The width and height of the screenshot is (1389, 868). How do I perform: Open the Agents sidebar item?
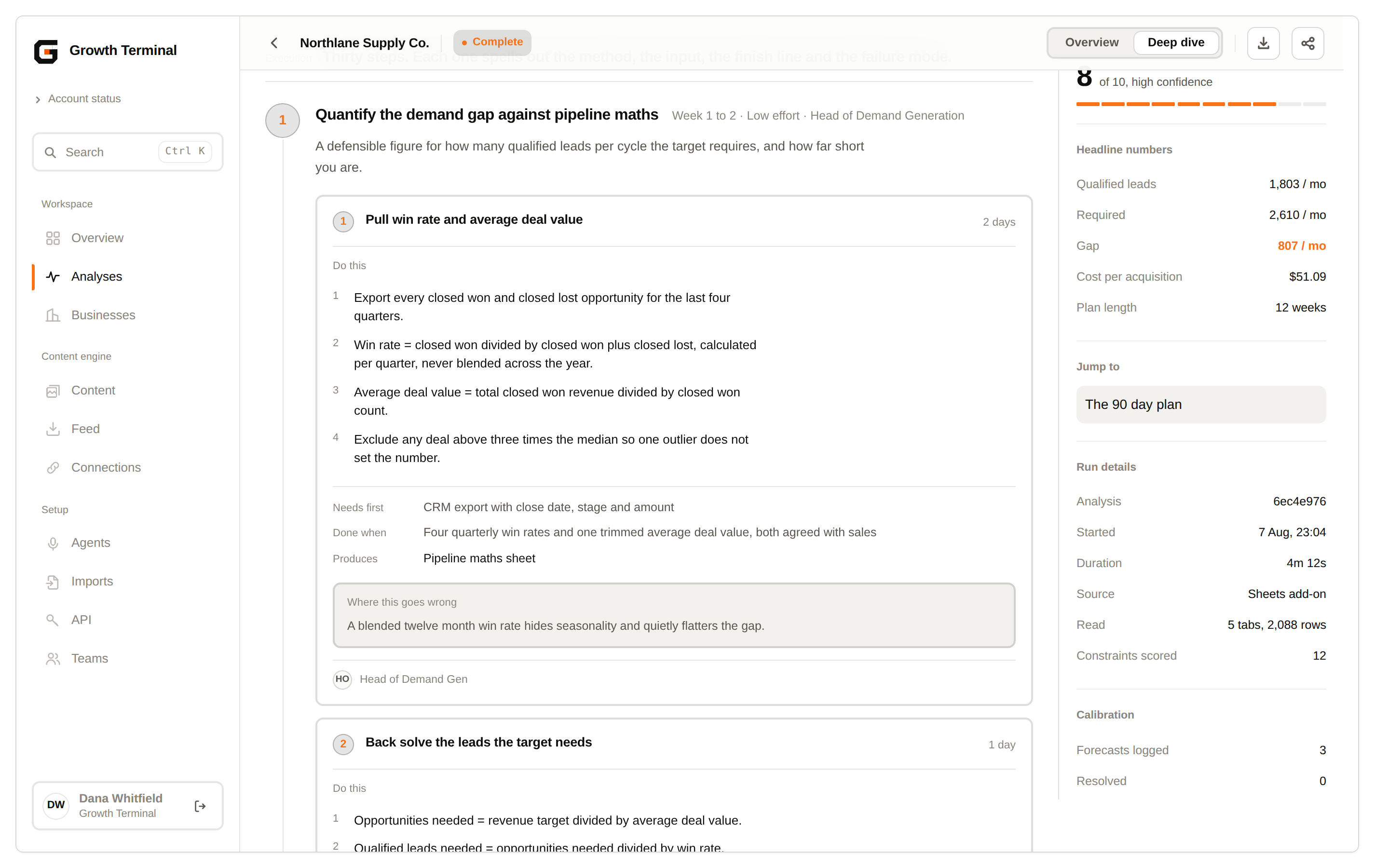coord(127,542)
